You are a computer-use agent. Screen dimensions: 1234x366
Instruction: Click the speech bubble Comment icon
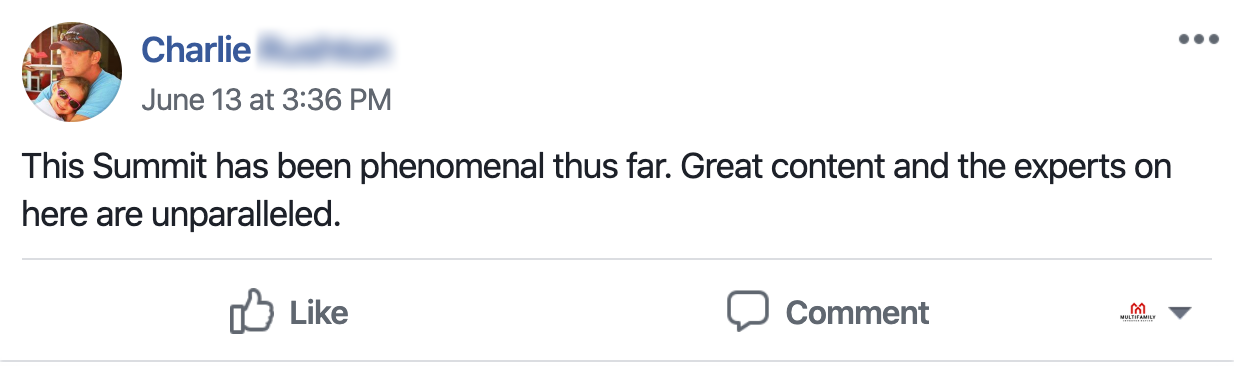pos(748,312)
